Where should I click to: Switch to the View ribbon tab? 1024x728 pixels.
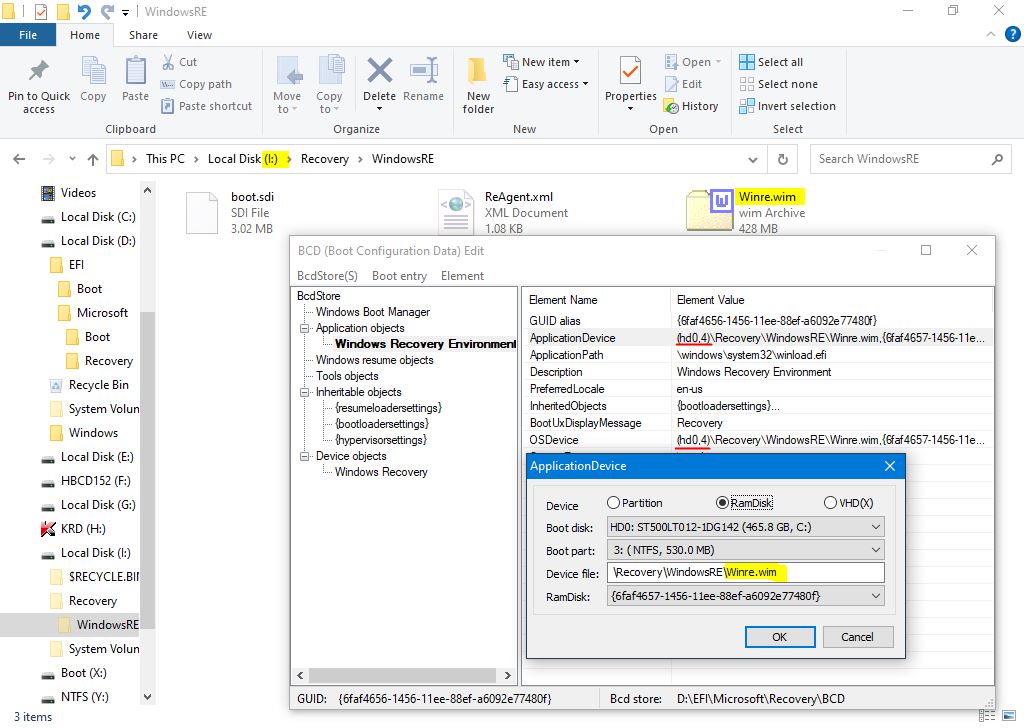pos(199,35)
